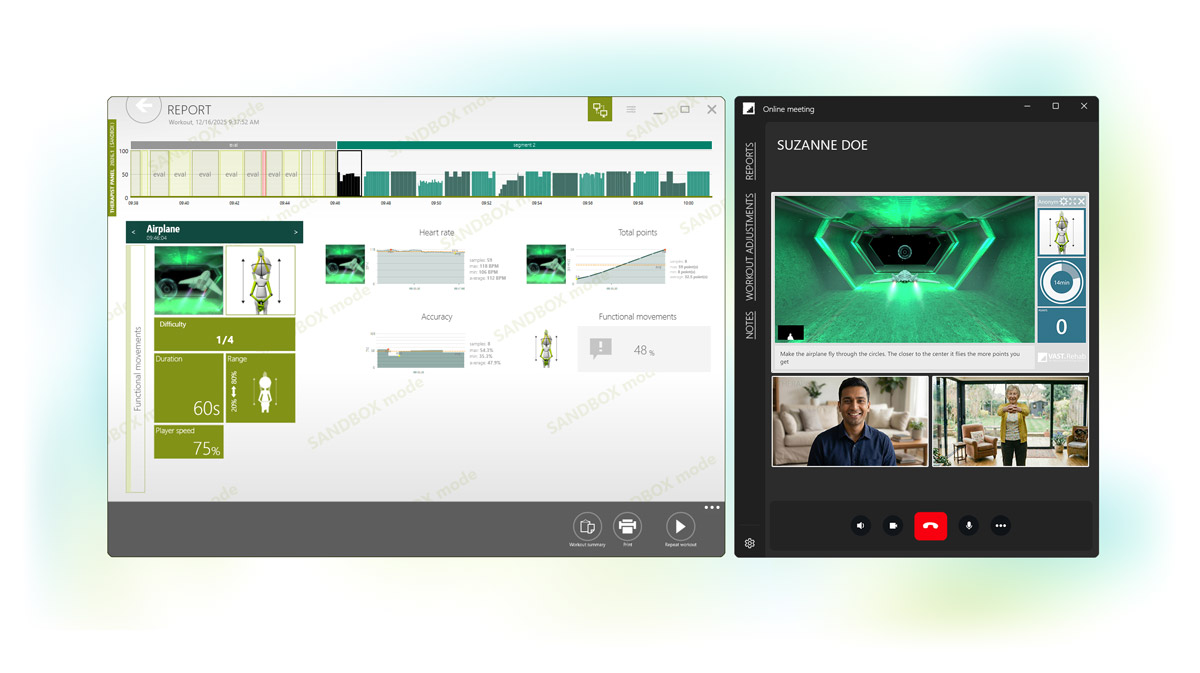1200x673 pixels.
Task: Select the therapist's video feed
Action: pyautogui.click(x=850, y=421)
